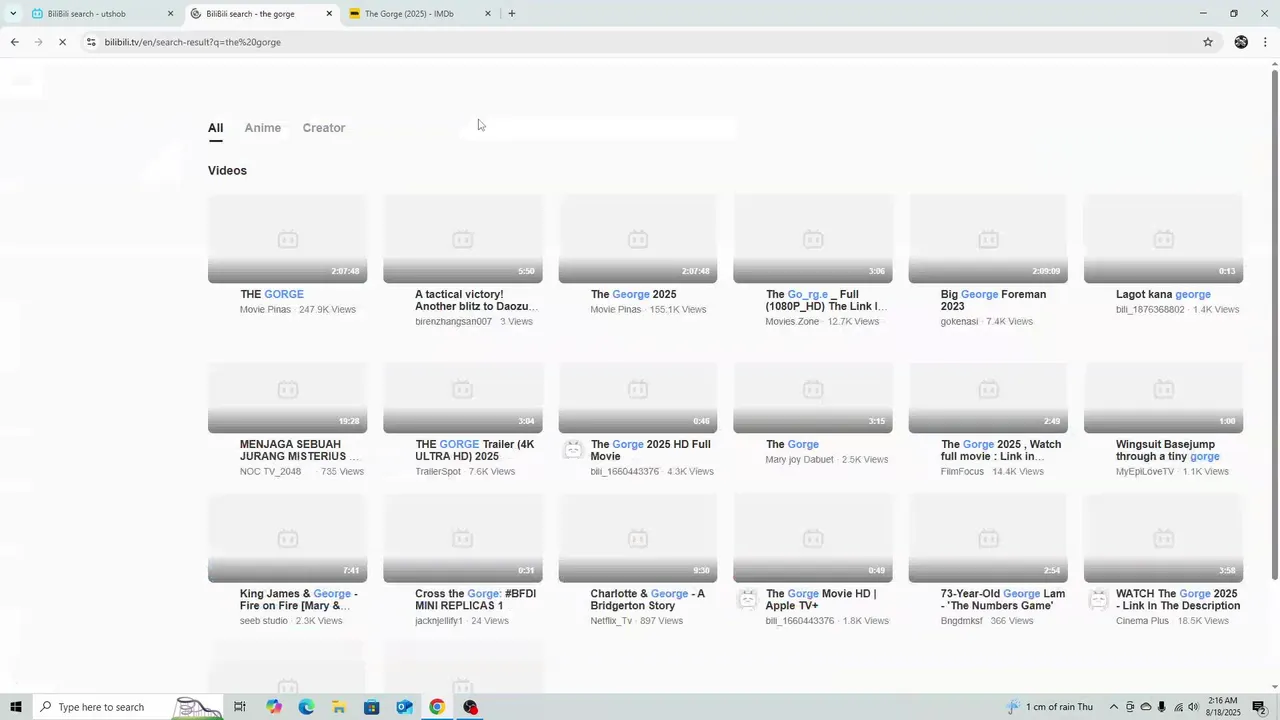Open the Windows Start menu
This screenshot has height=720, width=1280.
coord(15,707)
